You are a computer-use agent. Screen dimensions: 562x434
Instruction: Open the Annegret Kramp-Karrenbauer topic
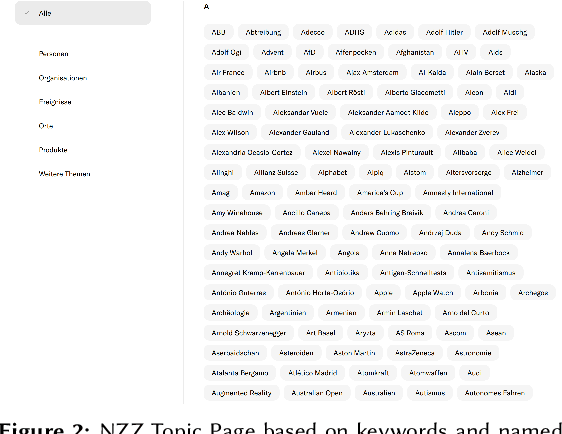258,273
